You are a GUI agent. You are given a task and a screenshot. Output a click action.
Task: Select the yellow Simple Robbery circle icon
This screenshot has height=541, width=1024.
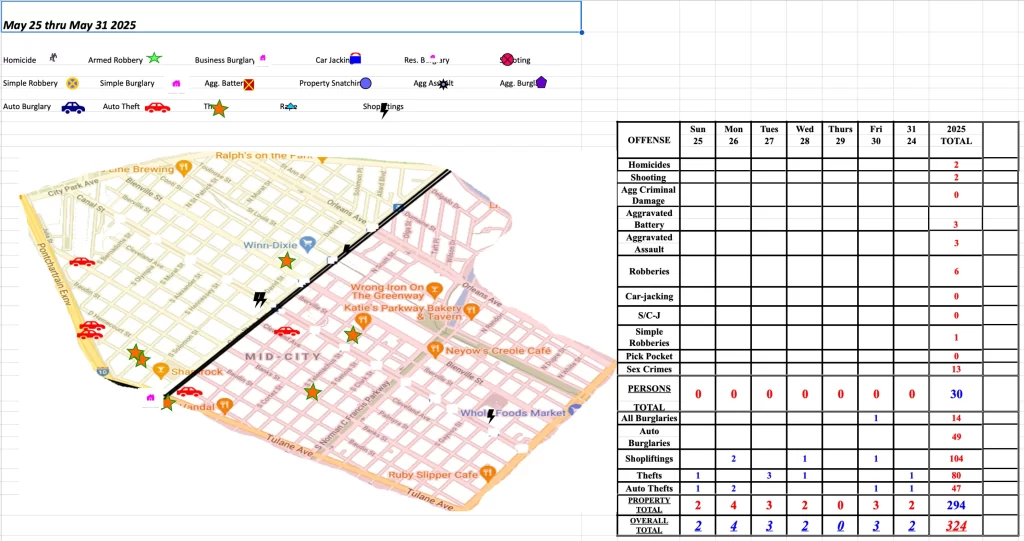tap(72, 83)
